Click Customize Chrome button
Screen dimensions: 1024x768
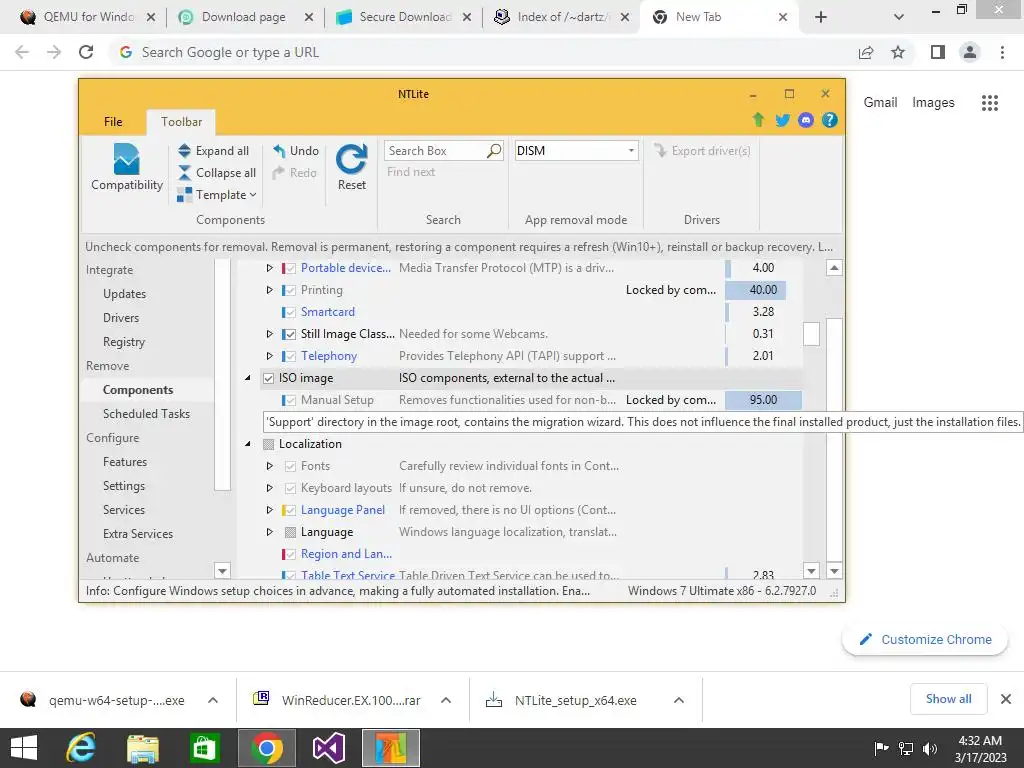[x=925, y=640]
